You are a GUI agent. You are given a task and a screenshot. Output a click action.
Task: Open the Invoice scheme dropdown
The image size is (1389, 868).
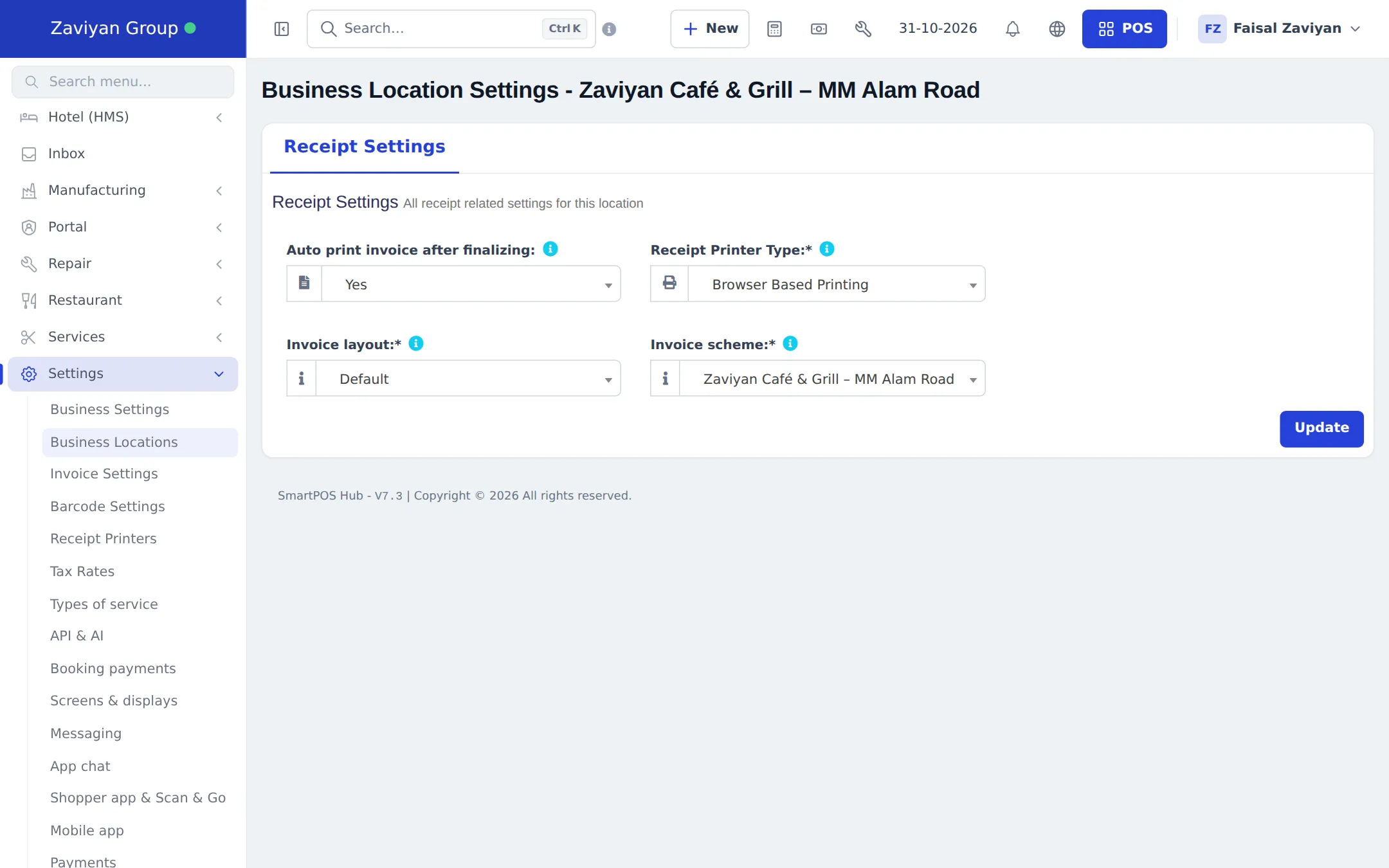pos(832,378)
